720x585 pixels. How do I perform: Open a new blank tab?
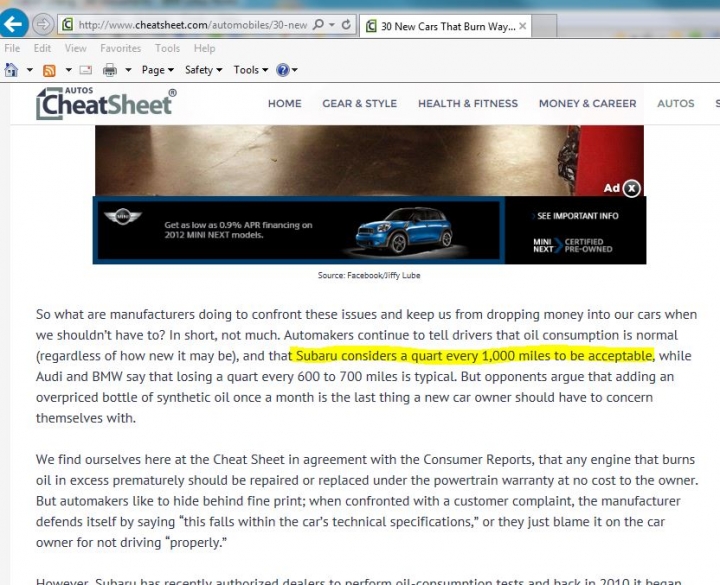pyautogui.click(x=544, y=26)
